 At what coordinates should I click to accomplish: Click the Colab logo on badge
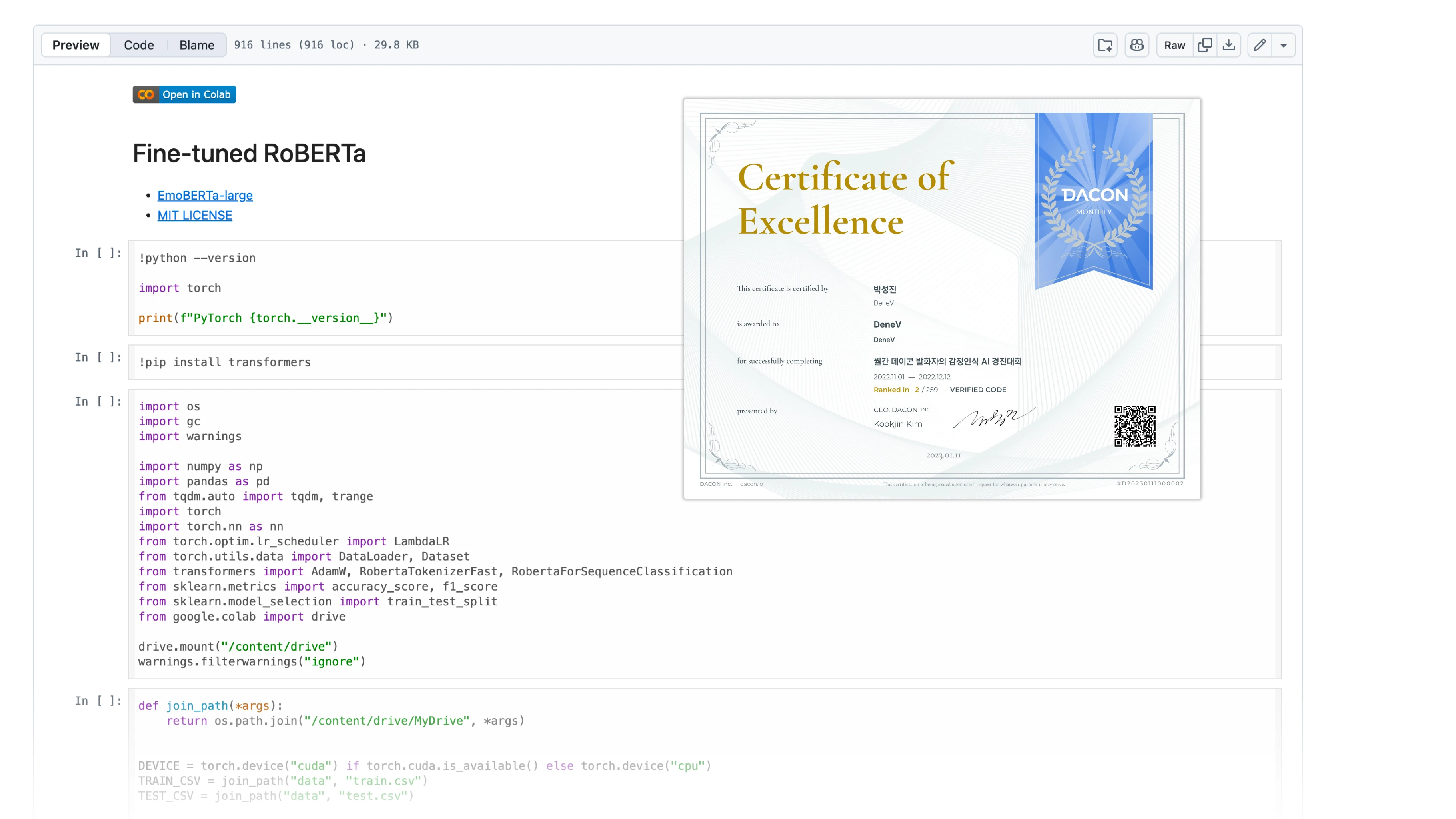(x=146, y=94)
